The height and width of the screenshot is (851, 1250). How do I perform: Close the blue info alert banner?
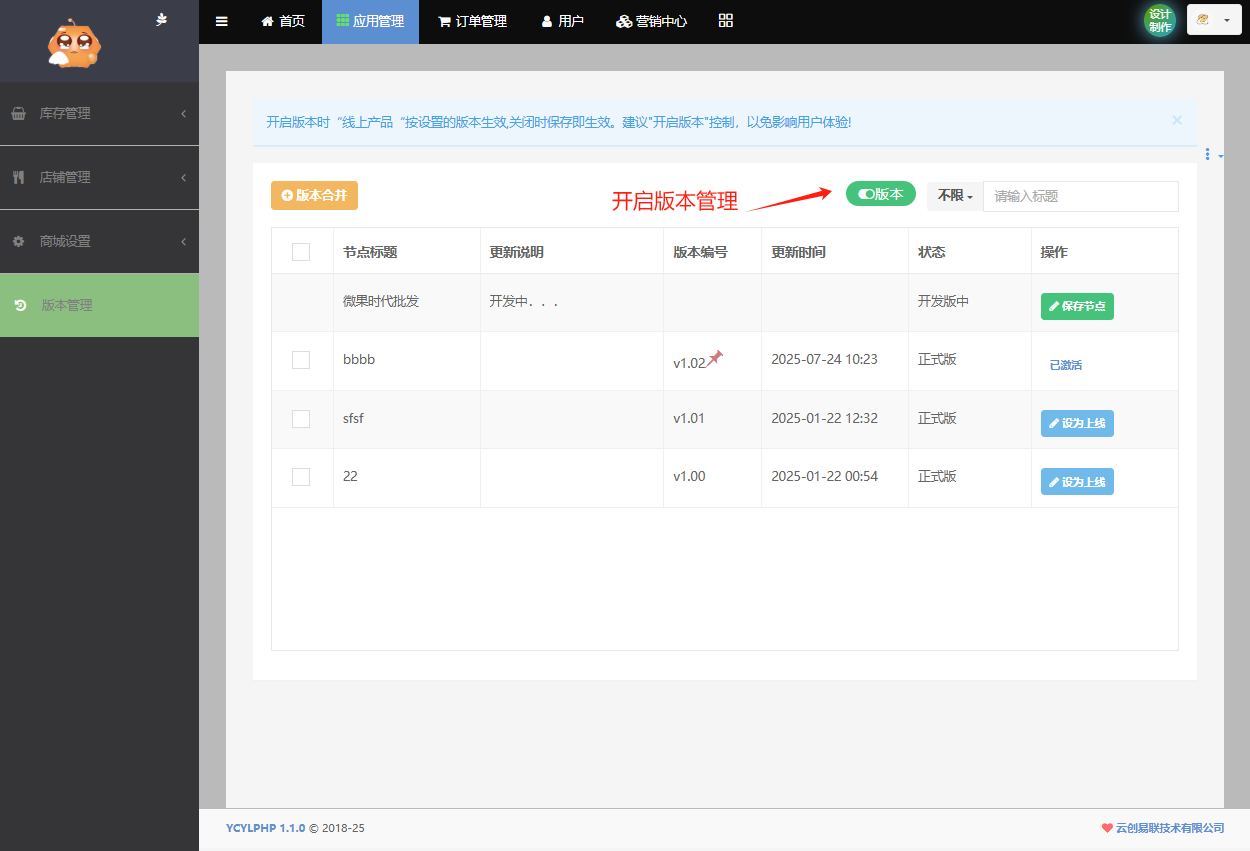click(1177, 120)
